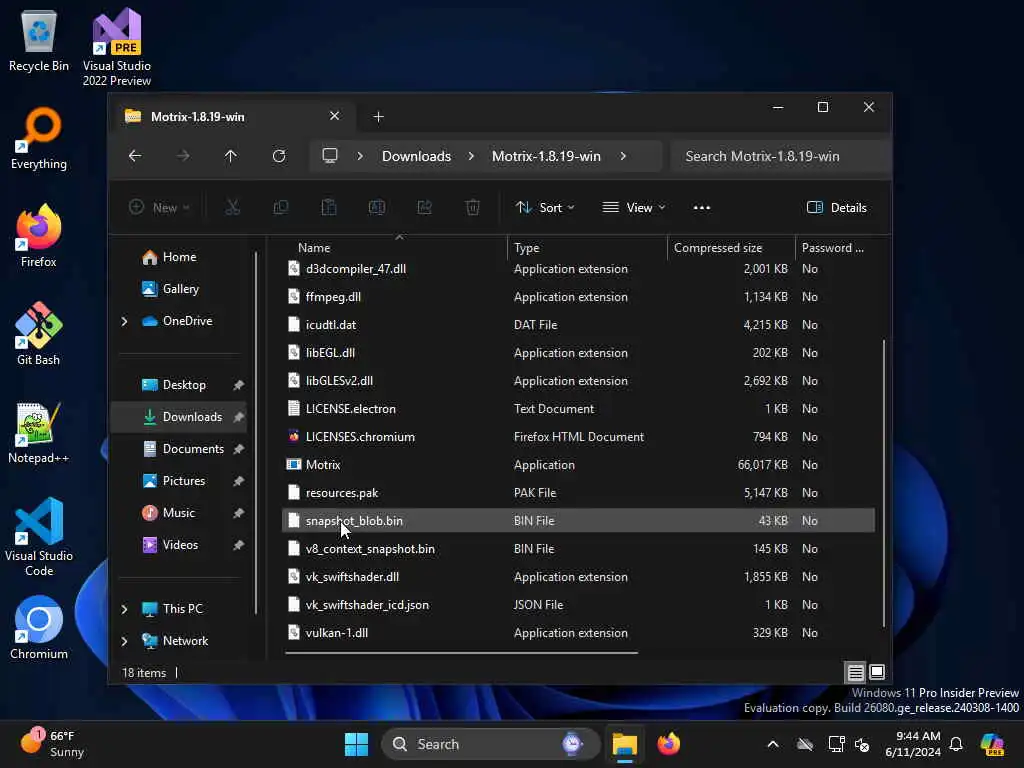Select Visual Studio Code desktop shortcut
This screenshot has width=1024, height=768.
coord(39,537)
